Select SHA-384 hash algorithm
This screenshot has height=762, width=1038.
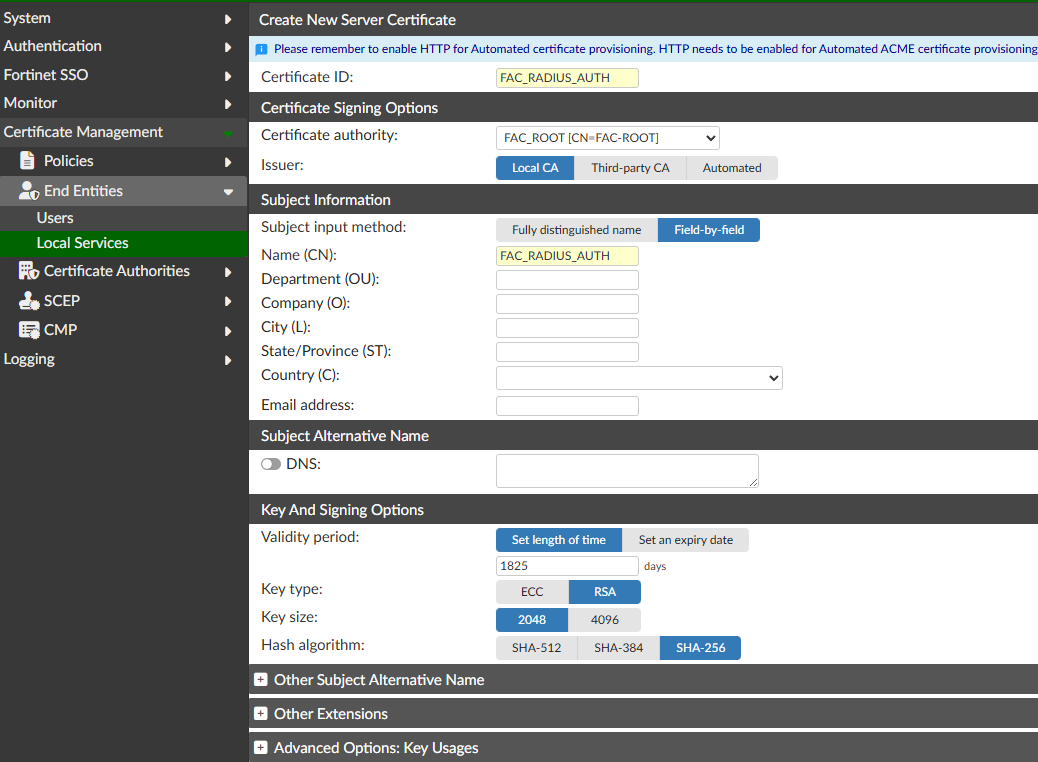coord(618,647)
